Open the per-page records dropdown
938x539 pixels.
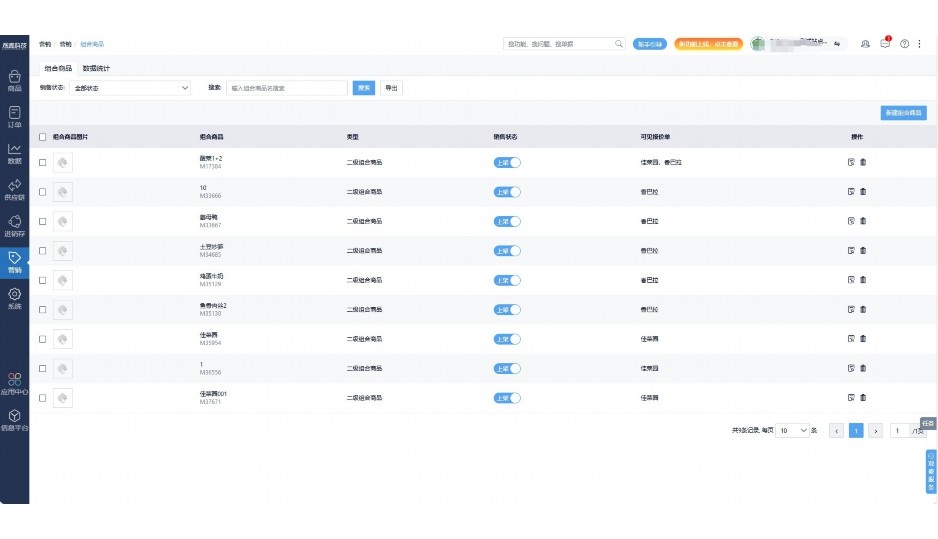point(793,431)
